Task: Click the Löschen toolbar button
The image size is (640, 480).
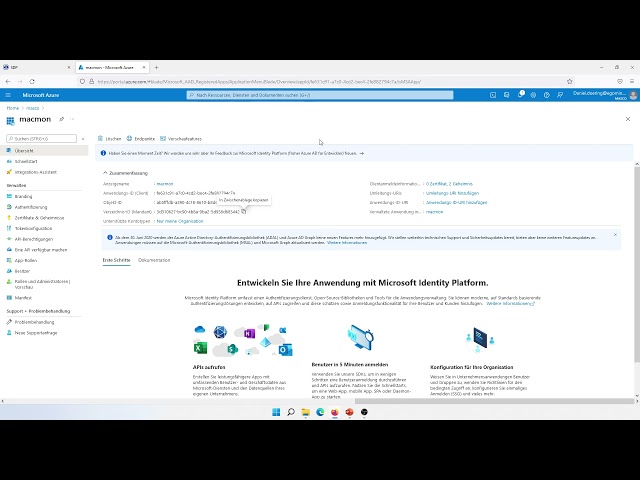Action: coord(109,139)
